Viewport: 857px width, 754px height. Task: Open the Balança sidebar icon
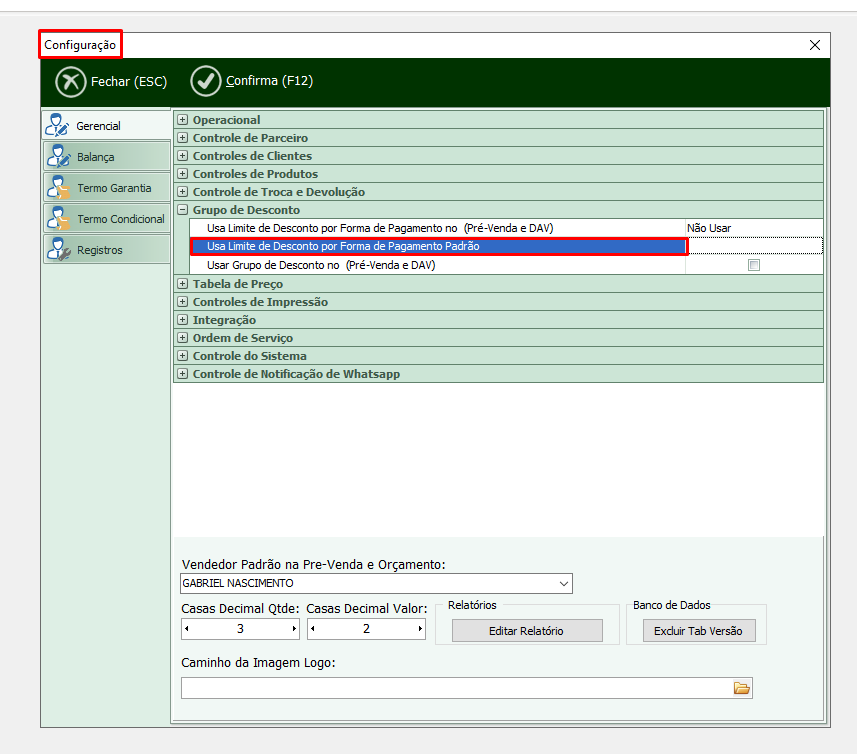[x=59, y=157]
